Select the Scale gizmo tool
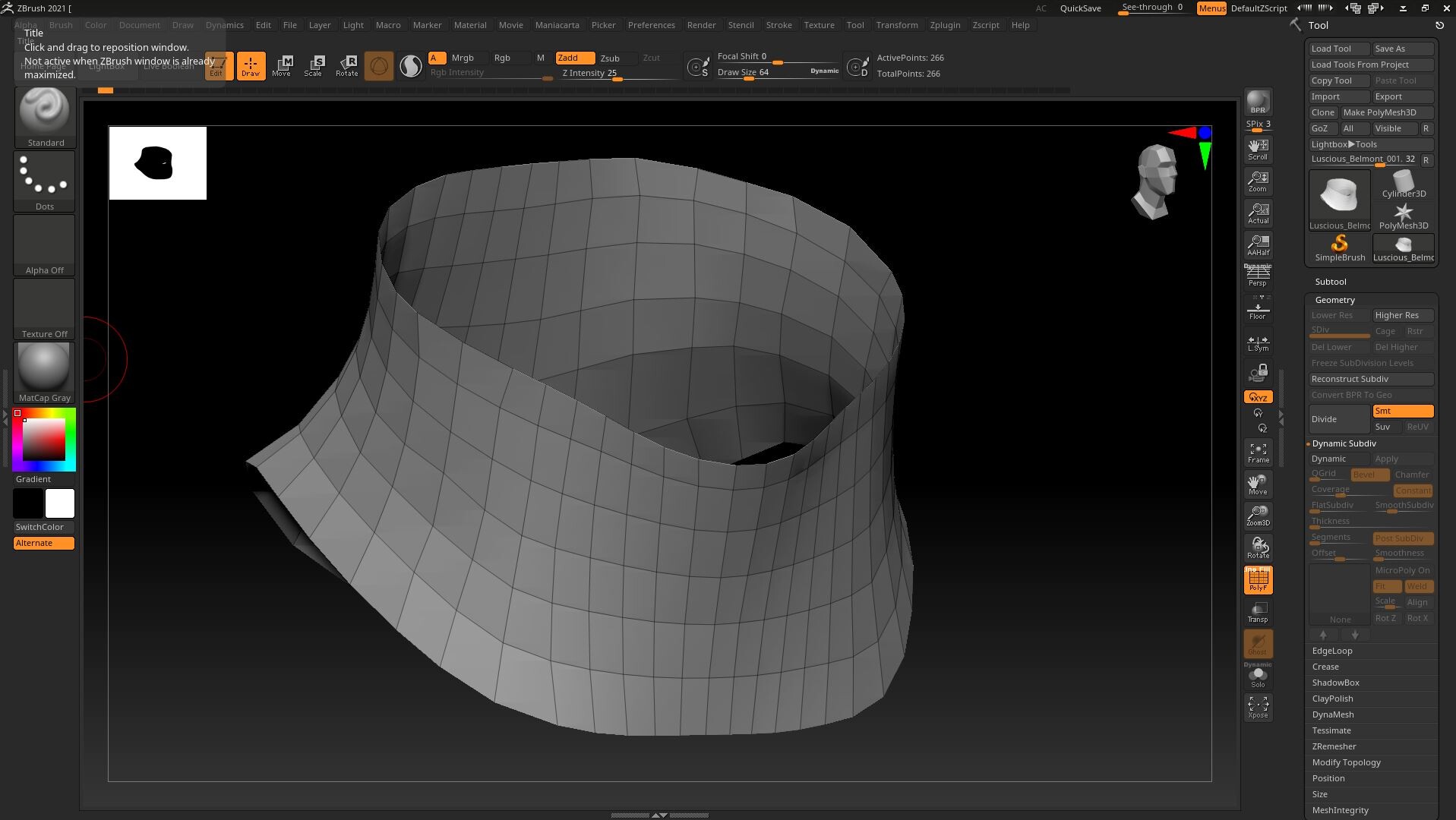This screenshot has height=820, width=1456. [314, 65]
